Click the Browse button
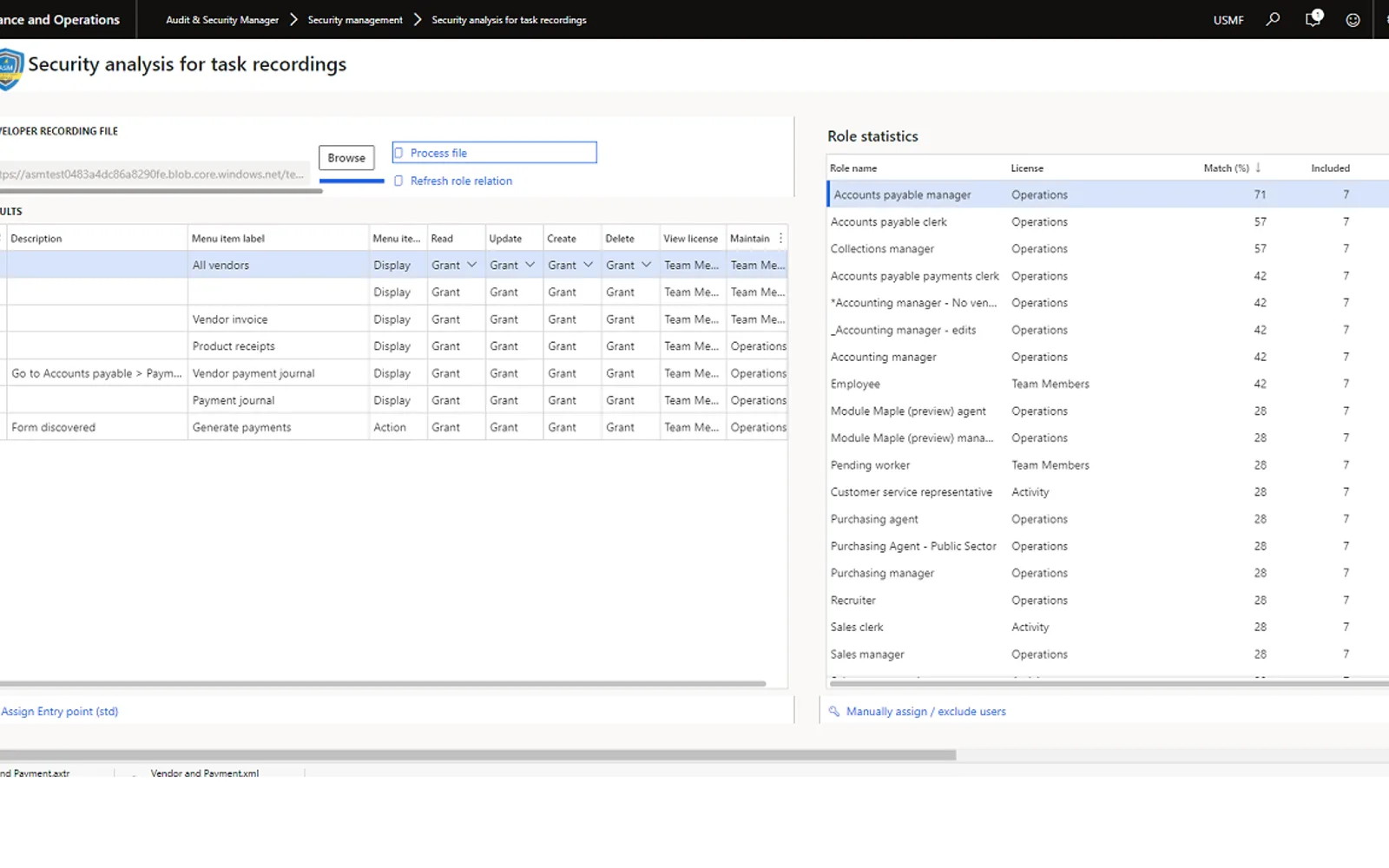Screen dimensions: 1389x868 pos(346,158)
